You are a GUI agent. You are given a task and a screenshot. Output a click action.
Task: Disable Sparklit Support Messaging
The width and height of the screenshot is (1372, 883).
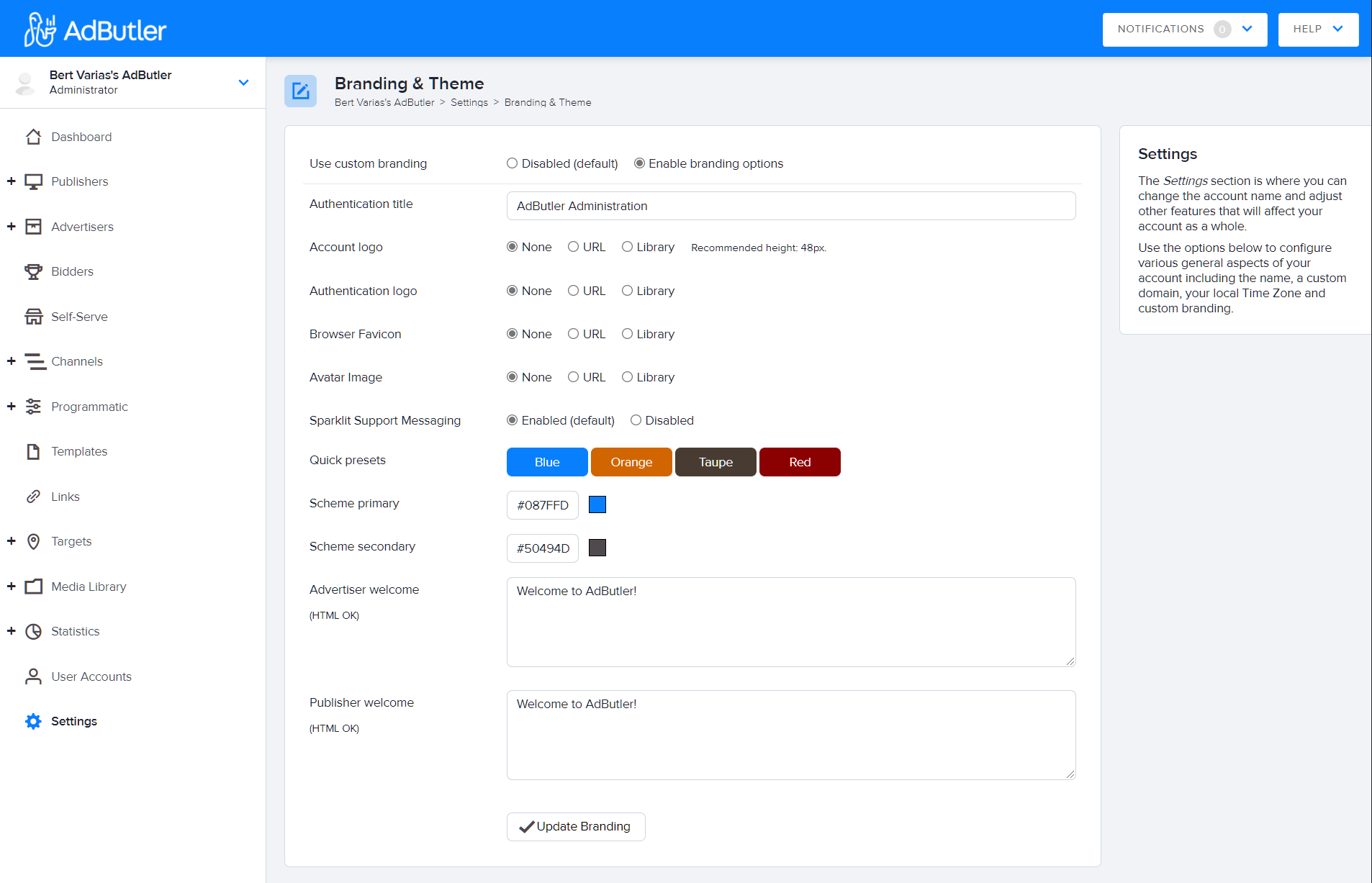point(636,420)
